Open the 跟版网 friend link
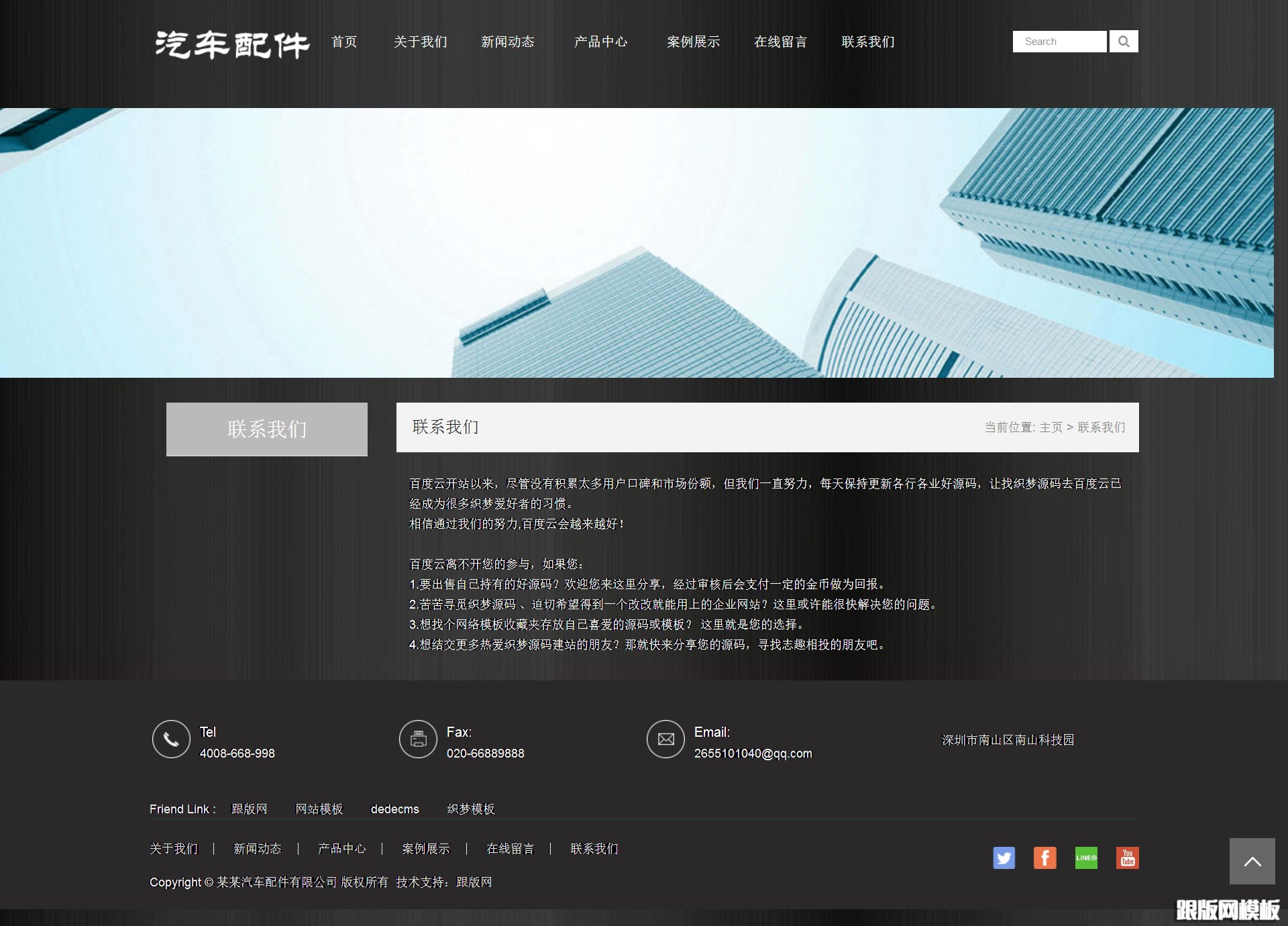1288x926 pixels. pyautogui.click(x=249, y=809)
